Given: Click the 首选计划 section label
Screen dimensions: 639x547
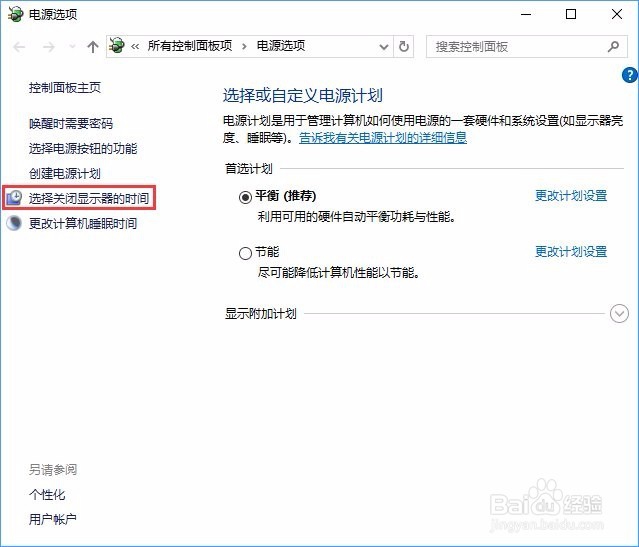Looking at the screenshot, I should click(x=249, y=168).
